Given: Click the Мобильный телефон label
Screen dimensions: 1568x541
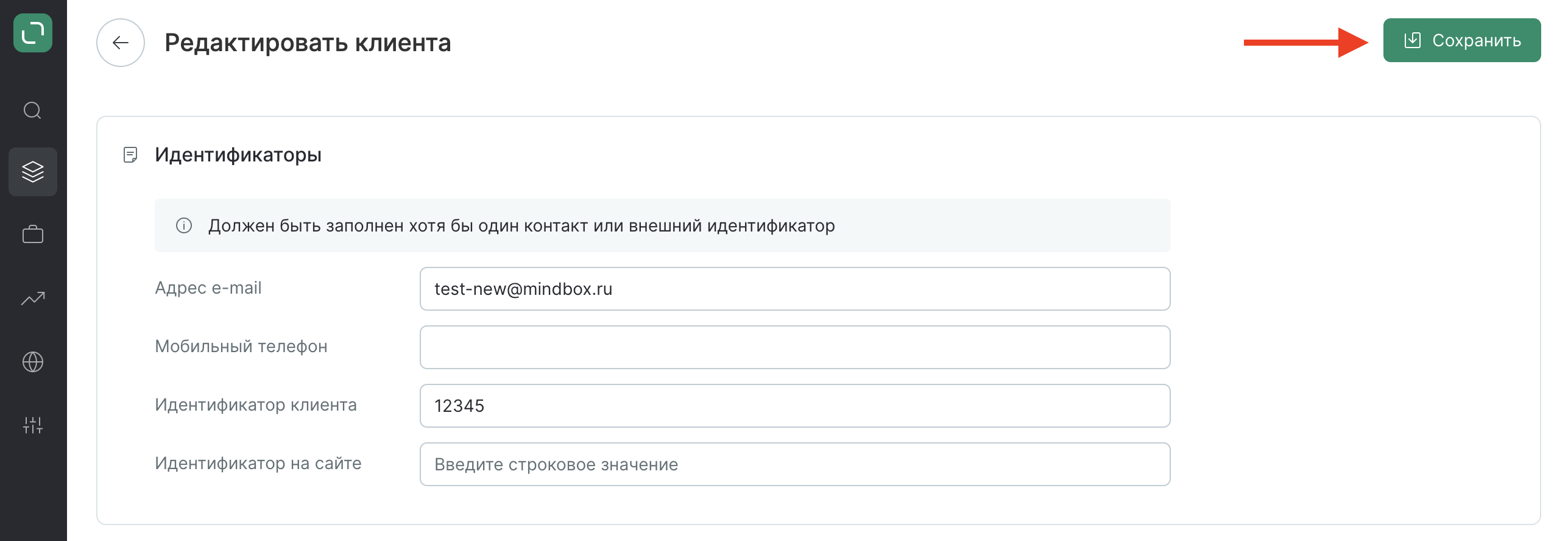Looking at the screenshot, I should (x=241, y=346).
